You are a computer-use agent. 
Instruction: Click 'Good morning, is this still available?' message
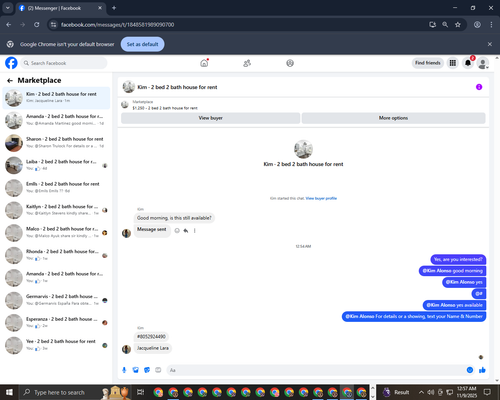(174, 218)
